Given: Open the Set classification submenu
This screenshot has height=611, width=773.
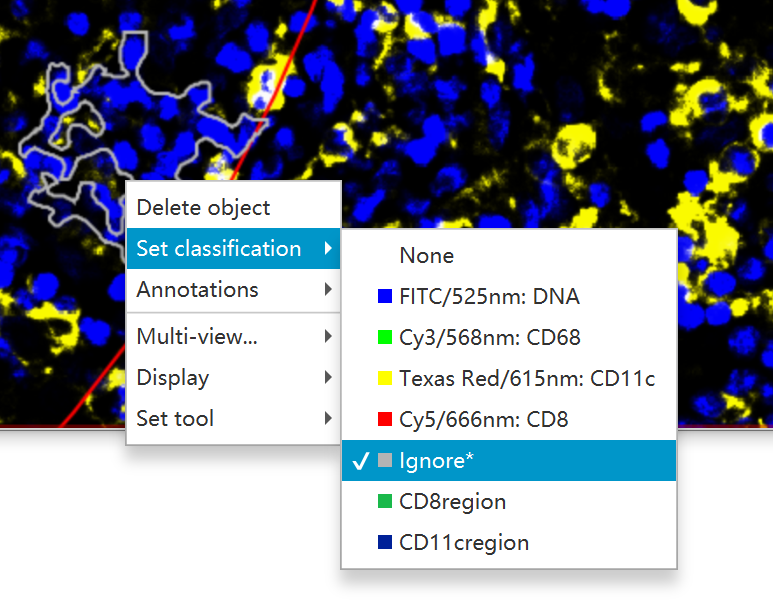Looking at the screenshot, I should 218,249.
